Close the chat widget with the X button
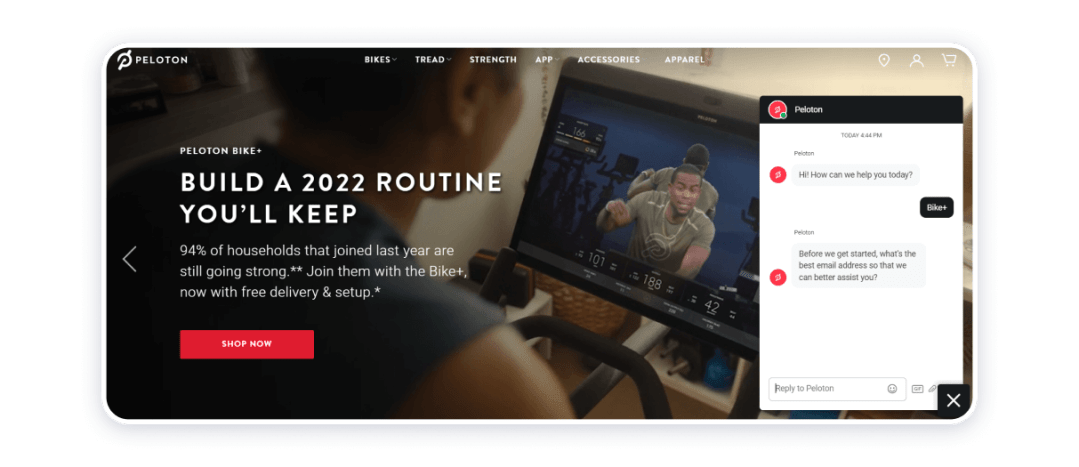 (x=953, y=400)
